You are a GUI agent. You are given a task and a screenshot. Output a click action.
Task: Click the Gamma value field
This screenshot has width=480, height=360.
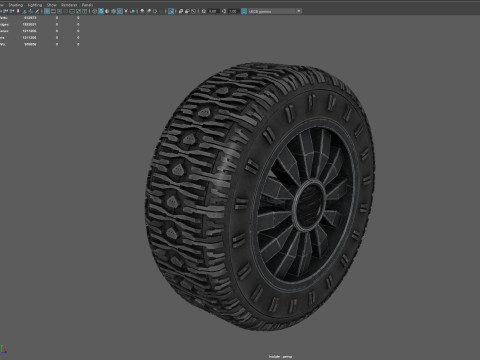click(x=233, y=11)
